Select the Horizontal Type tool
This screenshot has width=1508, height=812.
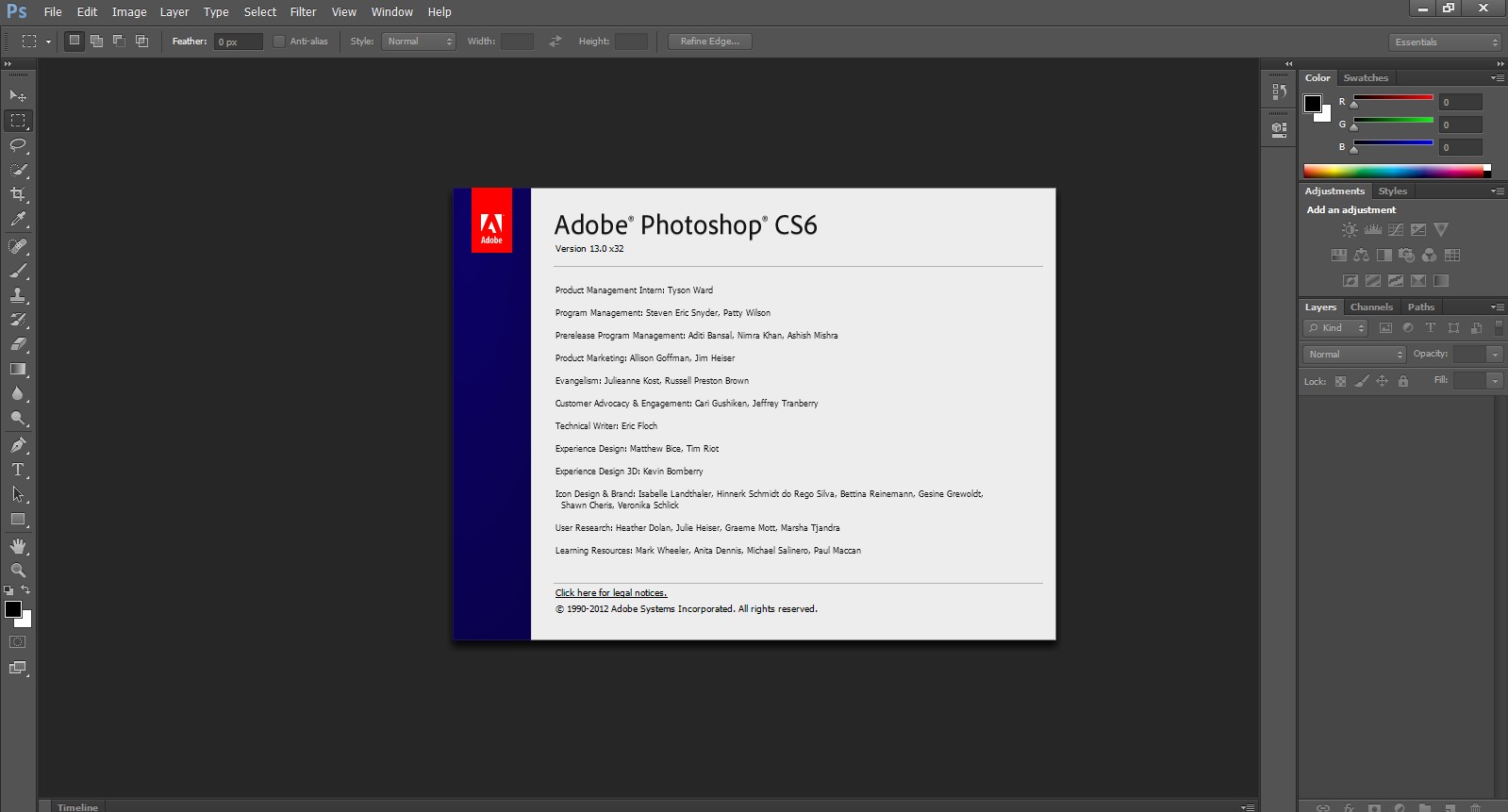[18, 470]
